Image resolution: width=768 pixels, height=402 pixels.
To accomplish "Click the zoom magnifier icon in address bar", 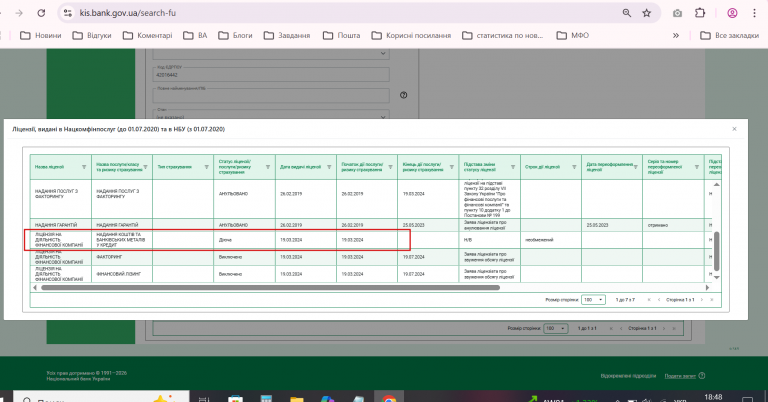I will pyautogui.click(x=626, y=13).
